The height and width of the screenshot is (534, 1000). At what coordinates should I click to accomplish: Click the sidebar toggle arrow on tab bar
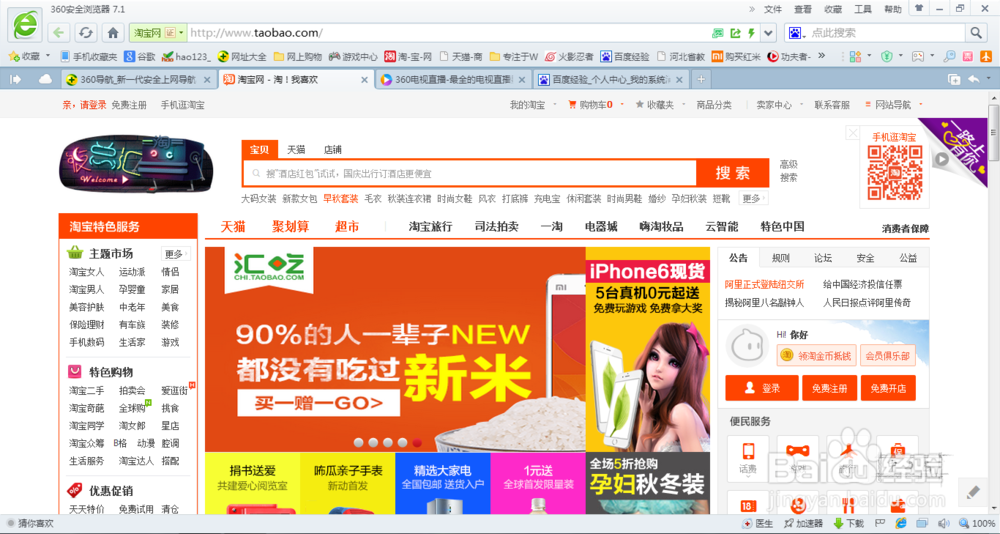(15, 79)
